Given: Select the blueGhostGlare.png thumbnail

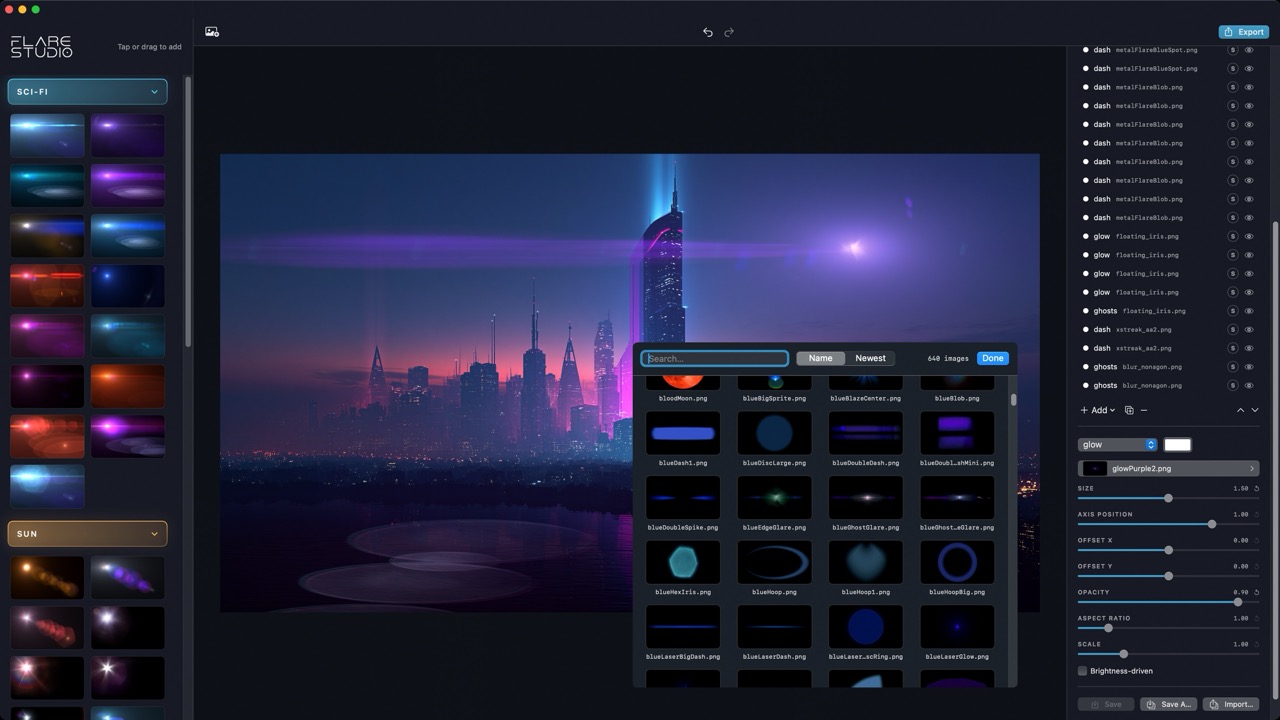Looking at the screenshot, I should tap(865, 497).
